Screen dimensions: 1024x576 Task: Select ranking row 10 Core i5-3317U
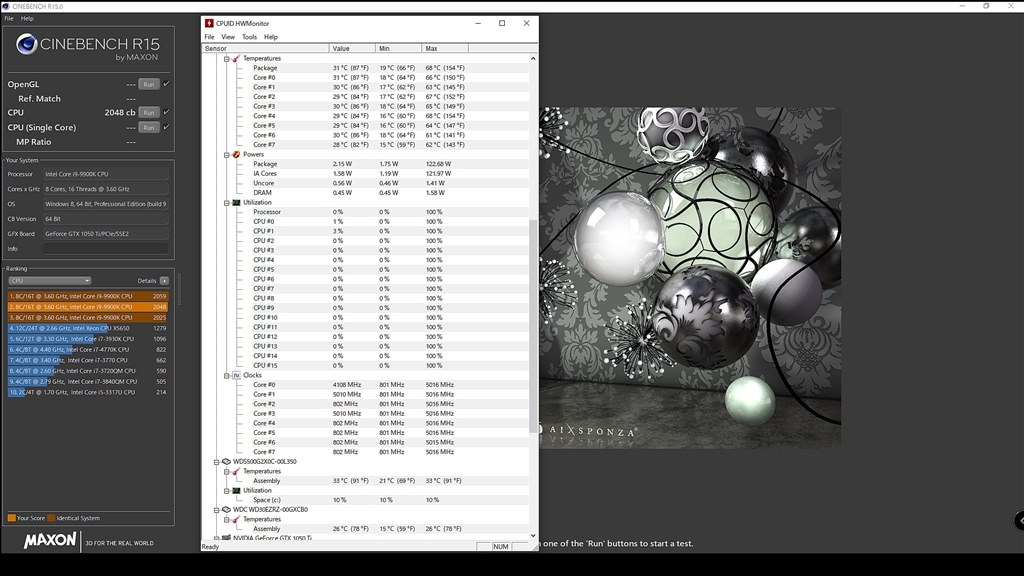88,392
